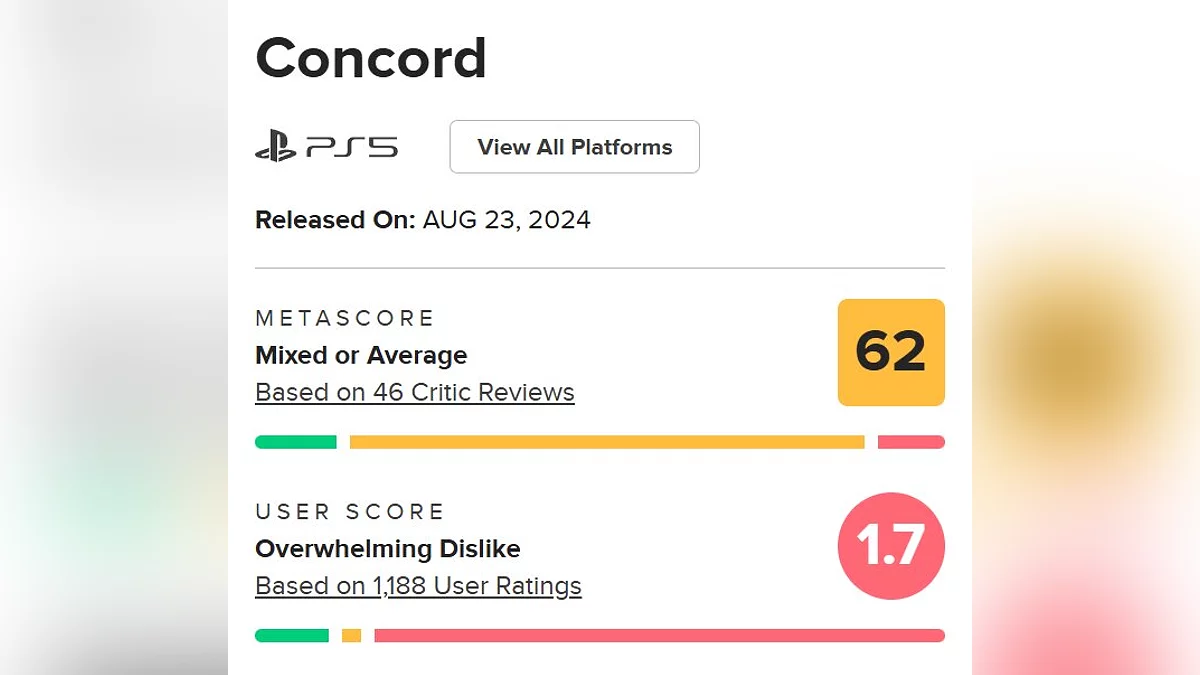Open the View All Platforms button
The height and width of the screenshot is (675, 1200).
pyautogui.click(x=574, y=147)
